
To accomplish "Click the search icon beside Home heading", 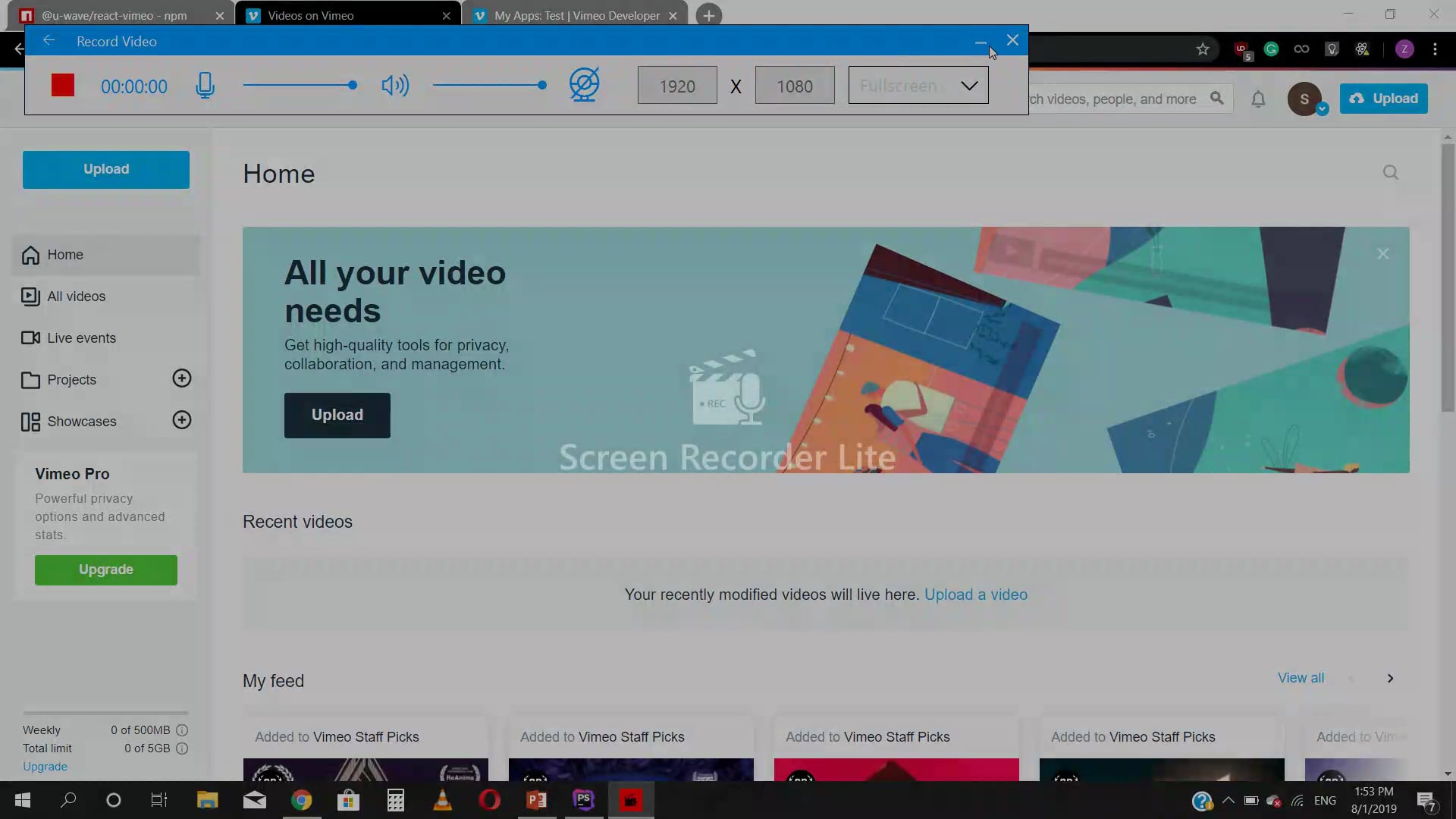I will click(1391, 173).
